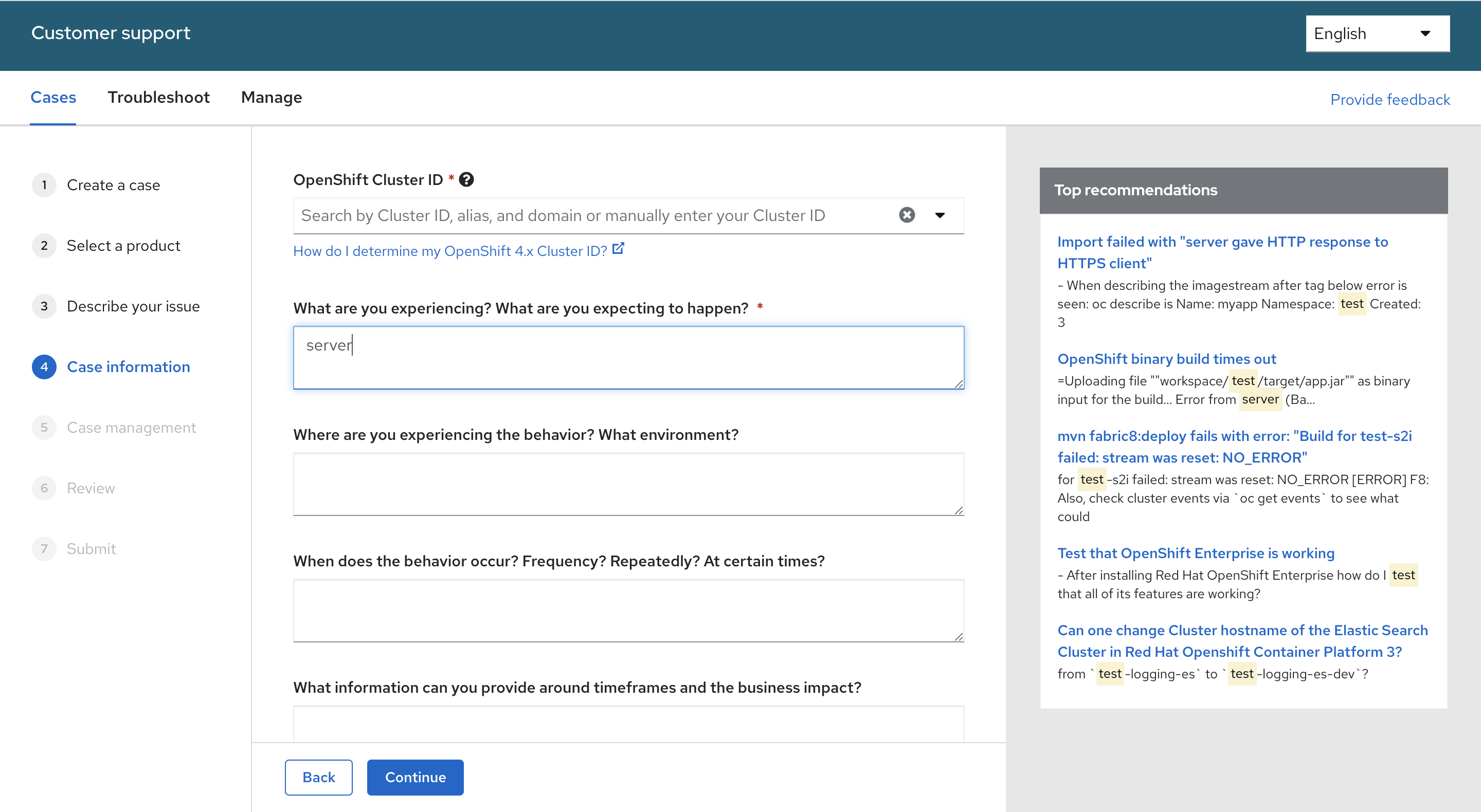Select step 3 Describe your issue expander
Viewport: 1481px width, 812px height.
(132, 306)
